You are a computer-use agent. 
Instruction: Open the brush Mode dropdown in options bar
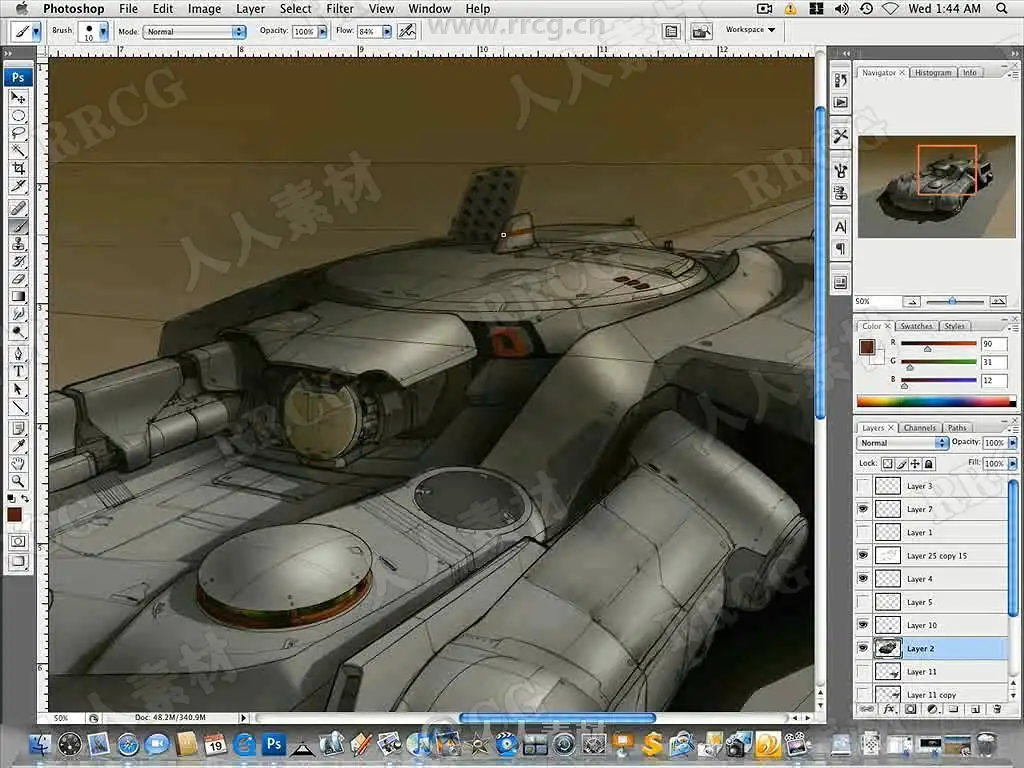(195, 32)
